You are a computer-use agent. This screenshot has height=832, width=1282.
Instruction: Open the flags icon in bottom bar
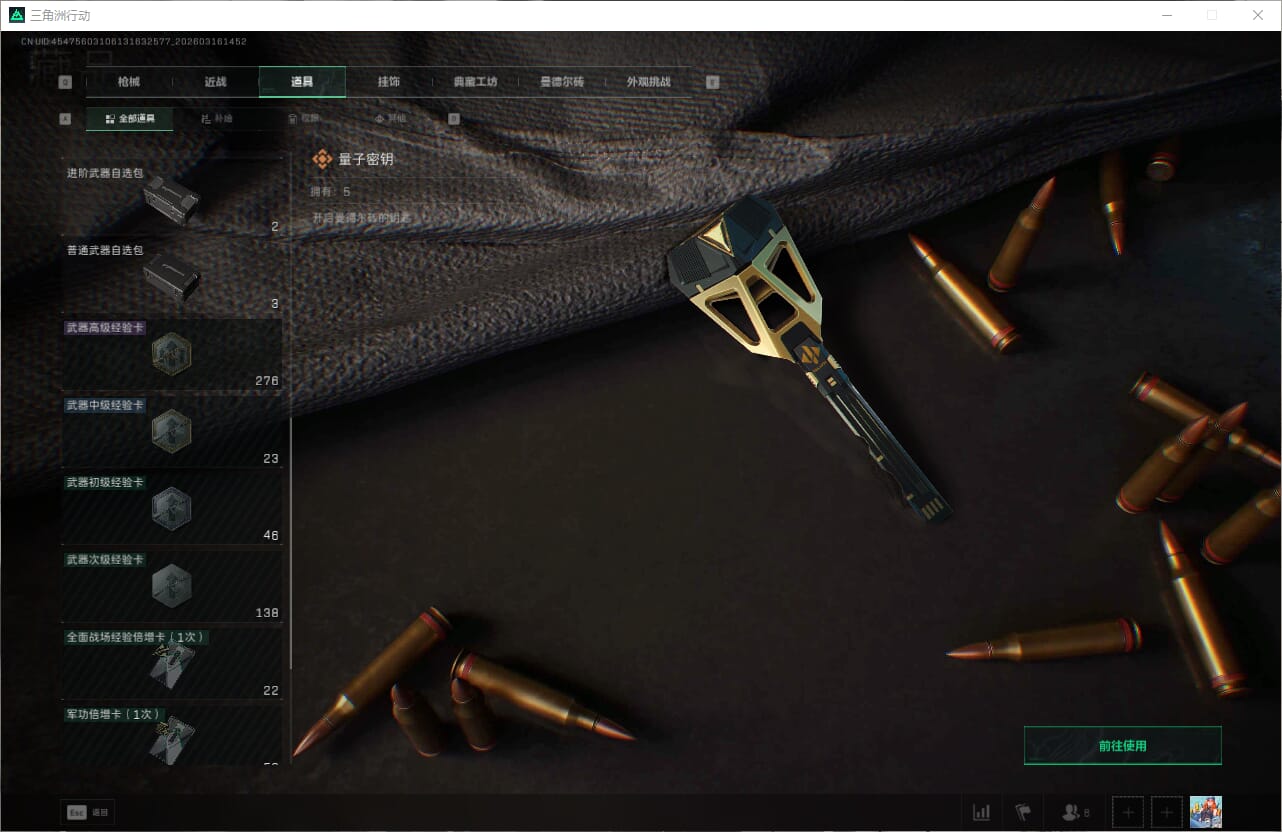click(x=1023, y=812)
